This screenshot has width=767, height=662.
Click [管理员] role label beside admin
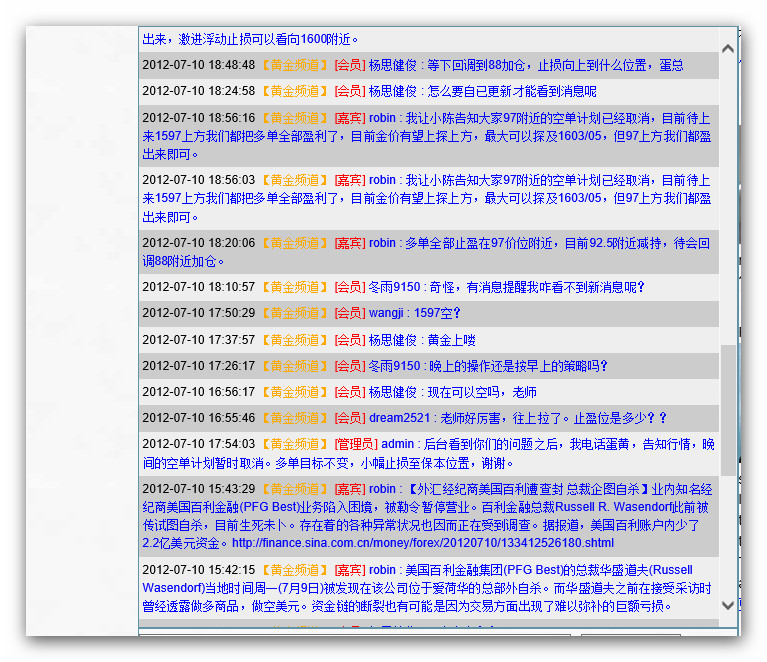355,444
